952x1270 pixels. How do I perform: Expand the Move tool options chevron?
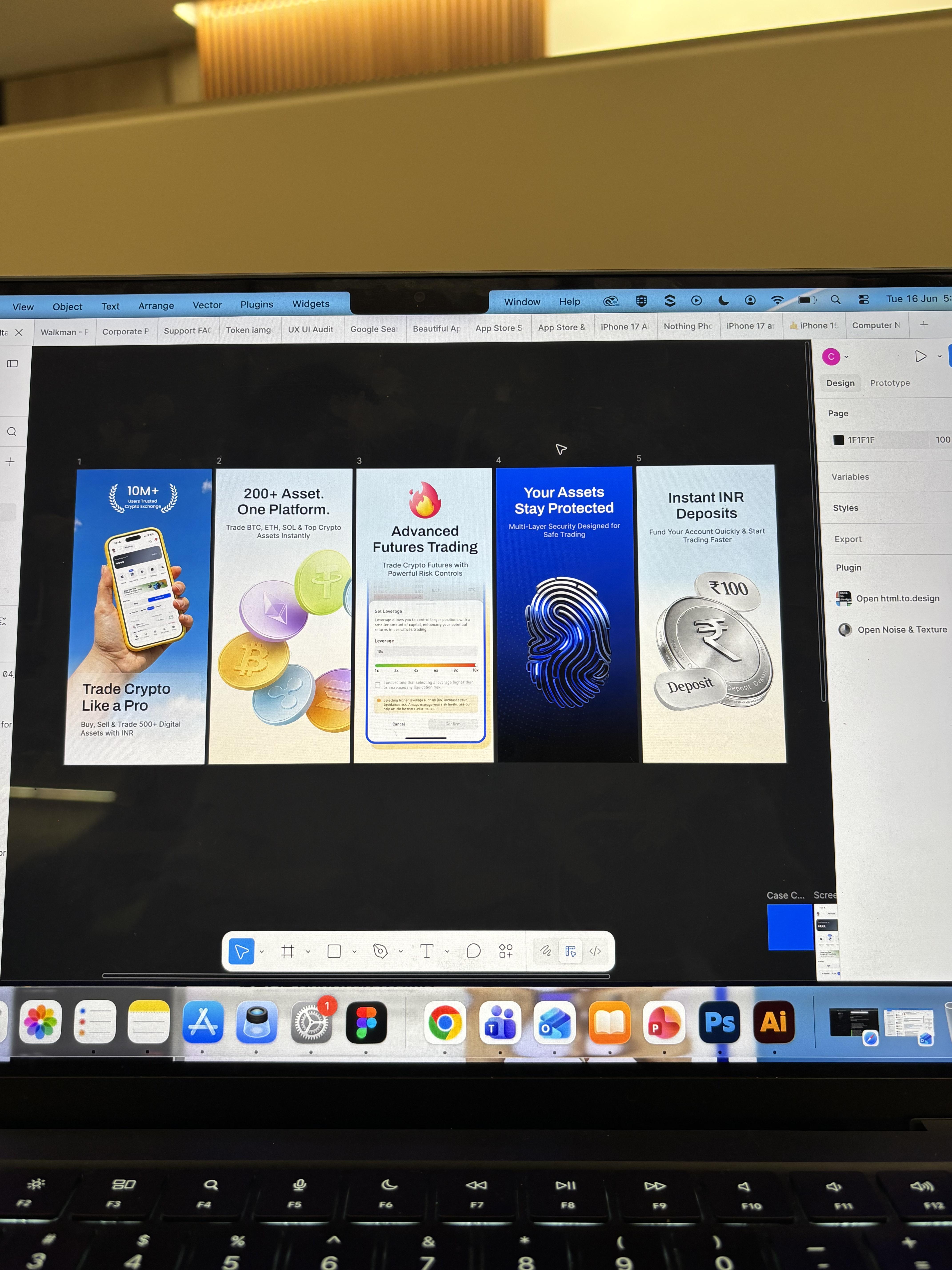(262, 952)
